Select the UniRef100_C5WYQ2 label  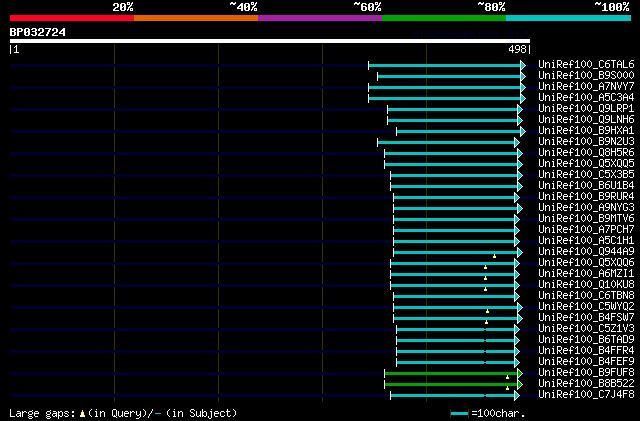tap(586, 307)
